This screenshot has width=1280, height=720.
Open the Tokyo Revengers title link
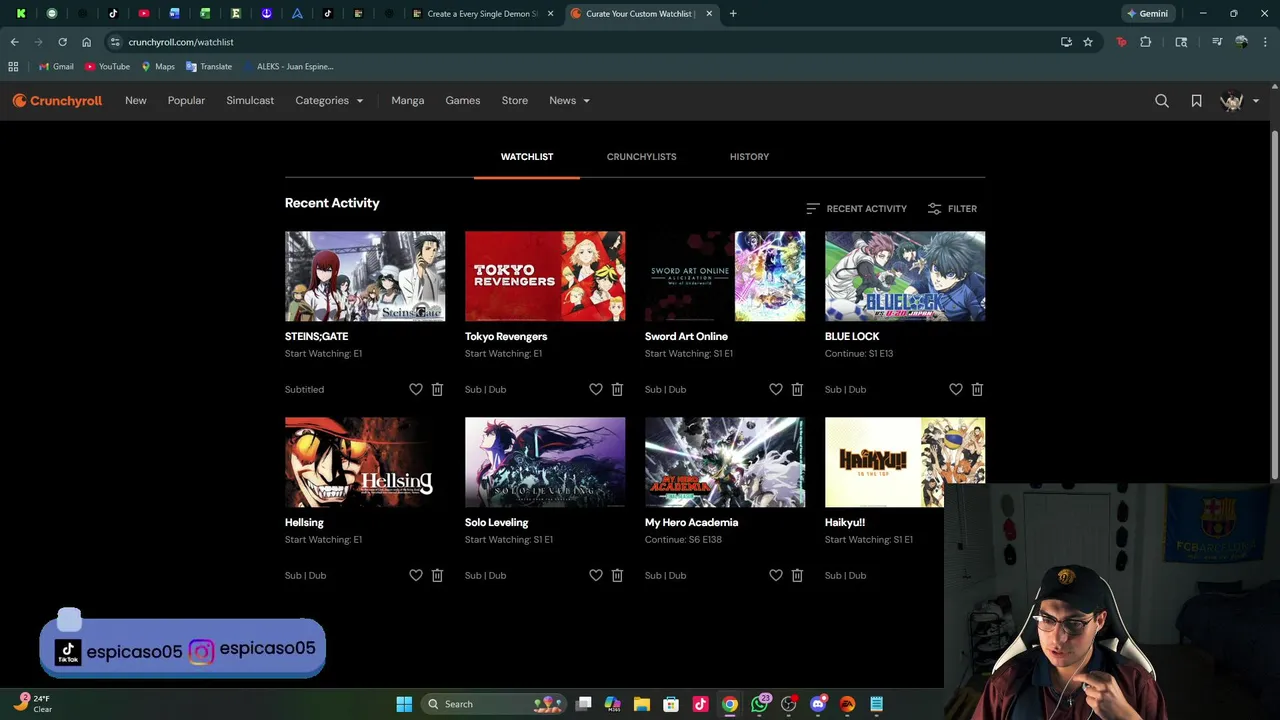[x=506, y=336]
